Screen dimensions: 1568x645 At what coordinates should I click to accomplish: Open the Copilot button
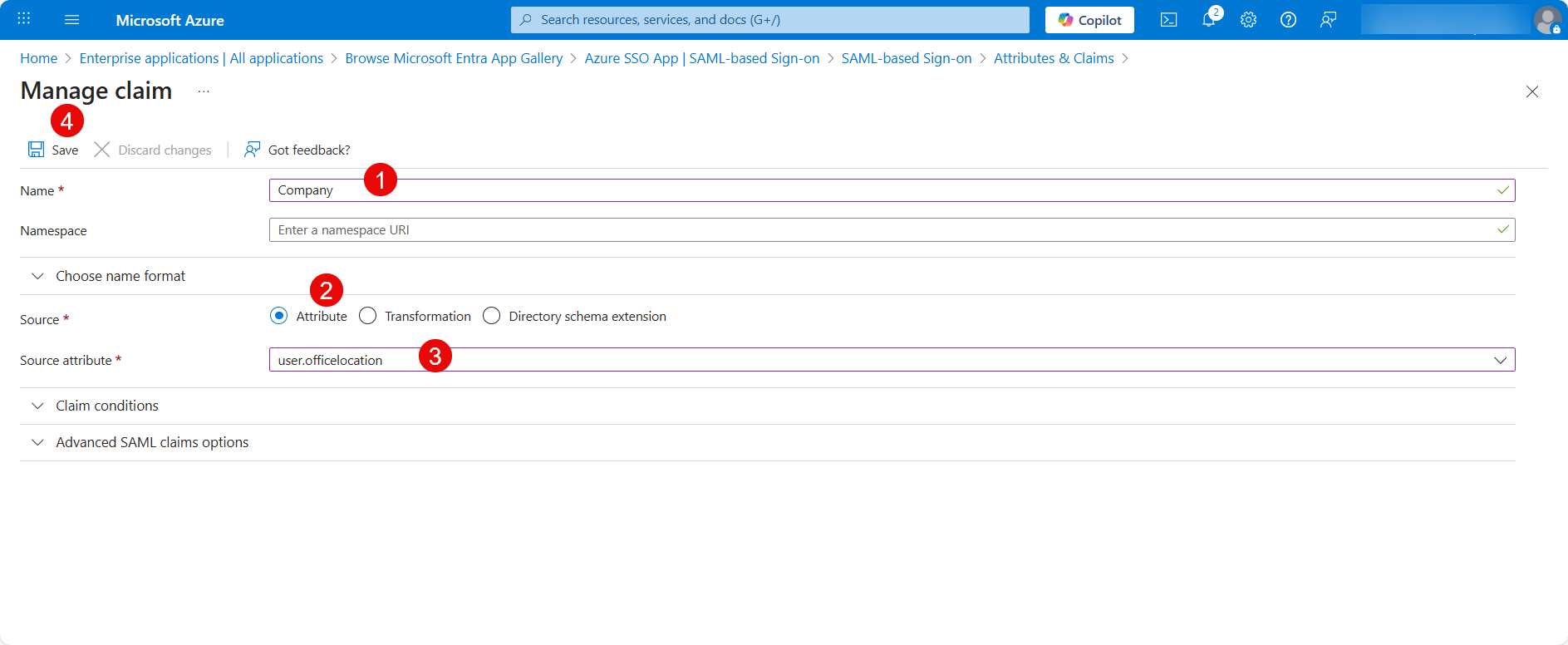(1089, 20)
